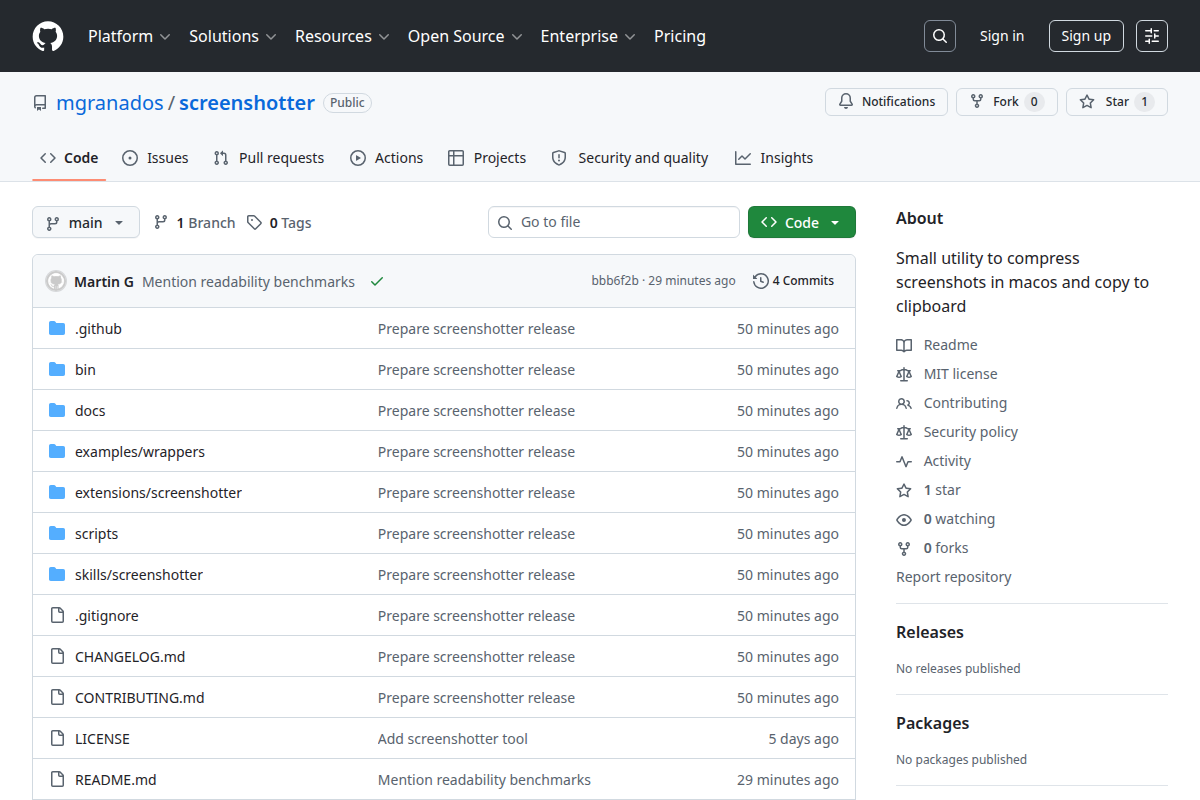Click the star icon next to 1 star
The height and width of the screenshot is (800, 1200).
904,490
